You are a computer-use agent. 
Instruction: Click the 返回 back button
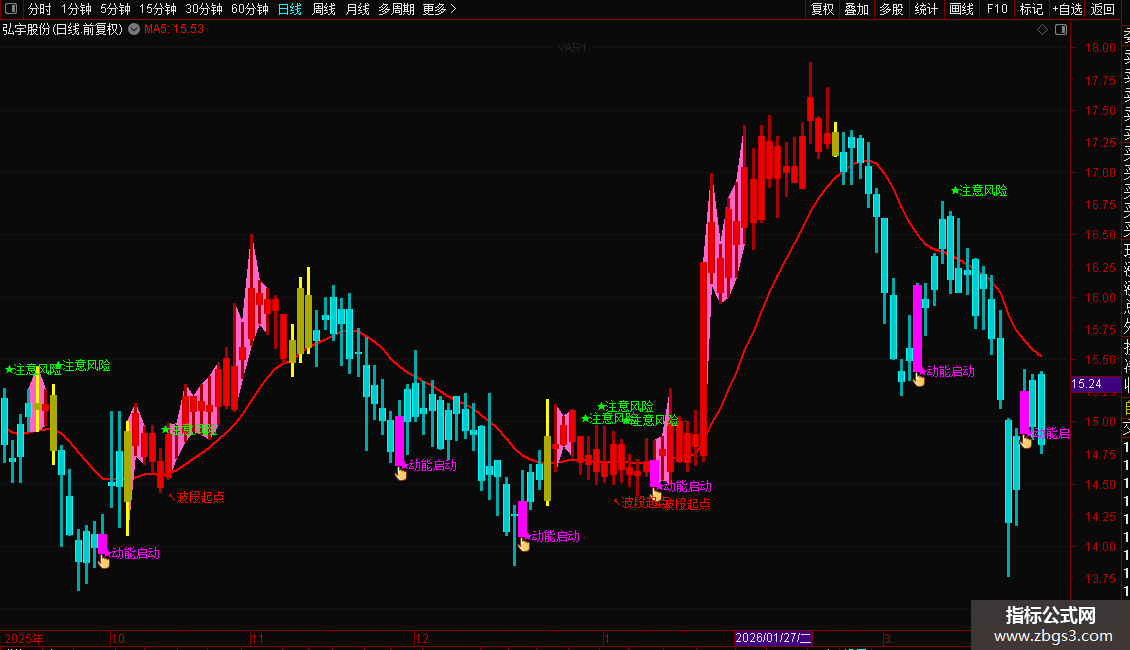(1103, 9)
